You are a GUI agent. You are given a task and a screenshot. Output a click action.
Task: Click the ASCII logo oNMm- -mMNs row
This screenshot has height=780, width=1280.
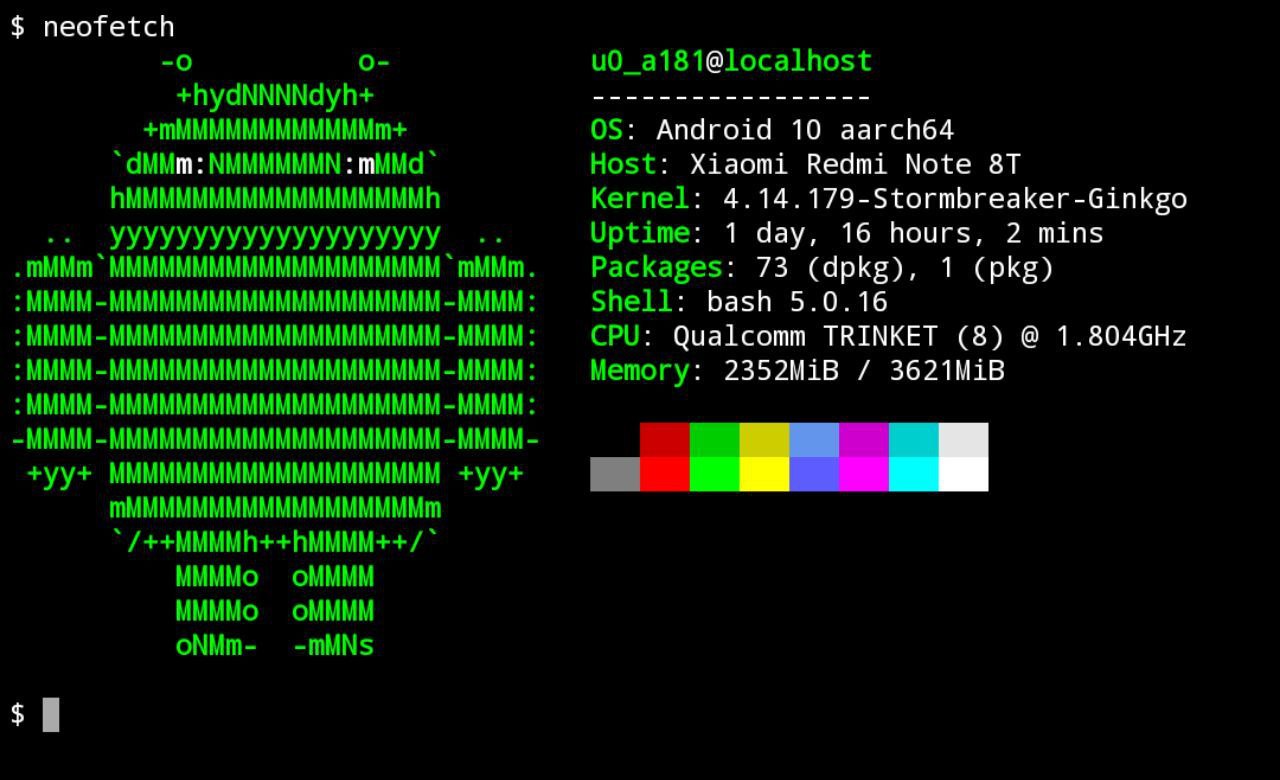(275, 645)
